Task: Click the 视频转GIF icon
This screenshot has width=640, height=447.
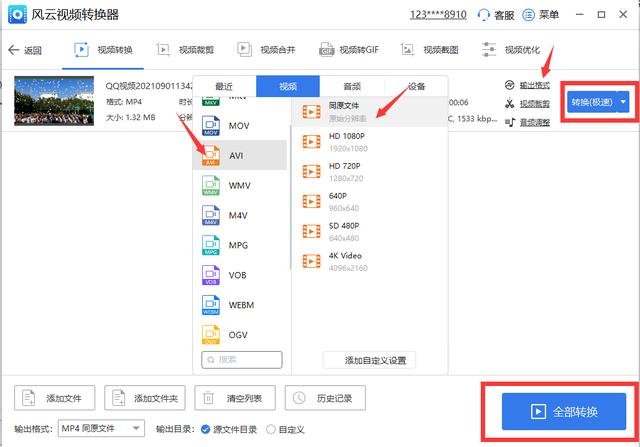Action: (327, 50)
